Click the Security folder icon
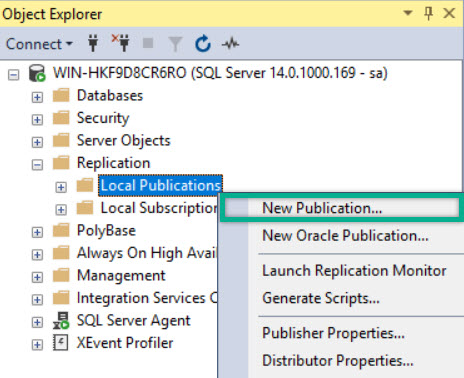464x378 pixels. click(61, 118)
